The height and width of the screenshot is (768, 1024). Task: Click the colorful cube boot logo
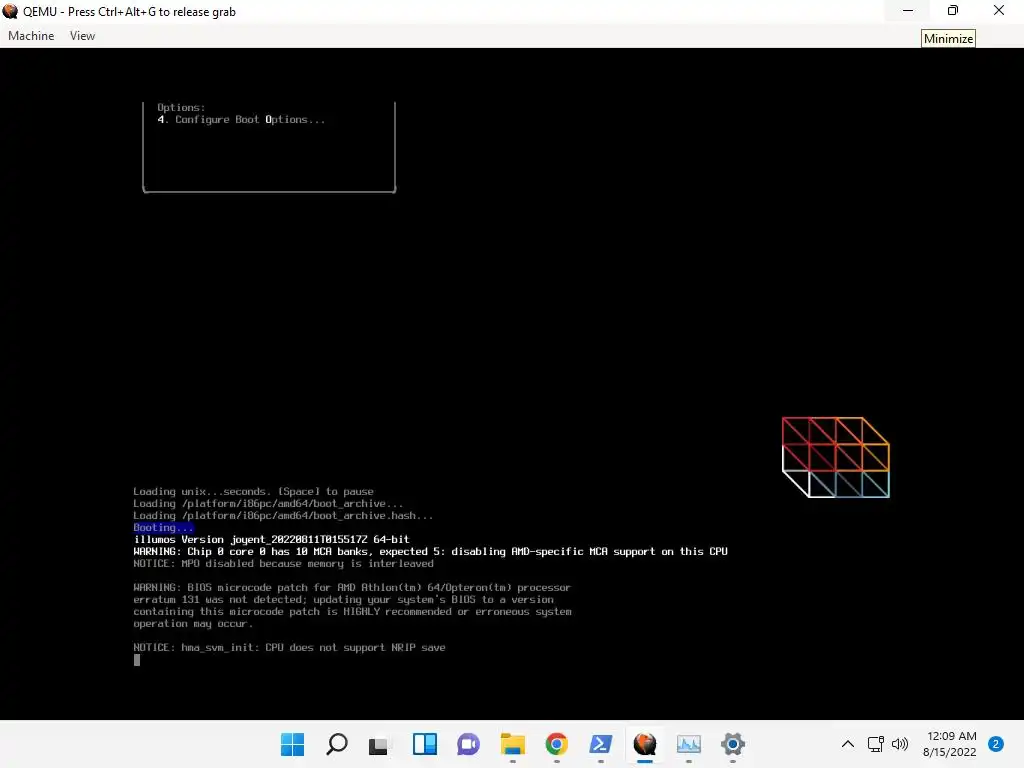[835, 457]
